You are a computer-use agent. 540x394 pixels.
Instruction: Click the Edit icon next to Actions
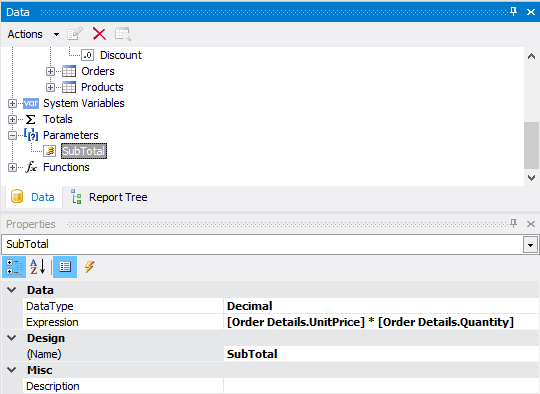click(75, 34)
